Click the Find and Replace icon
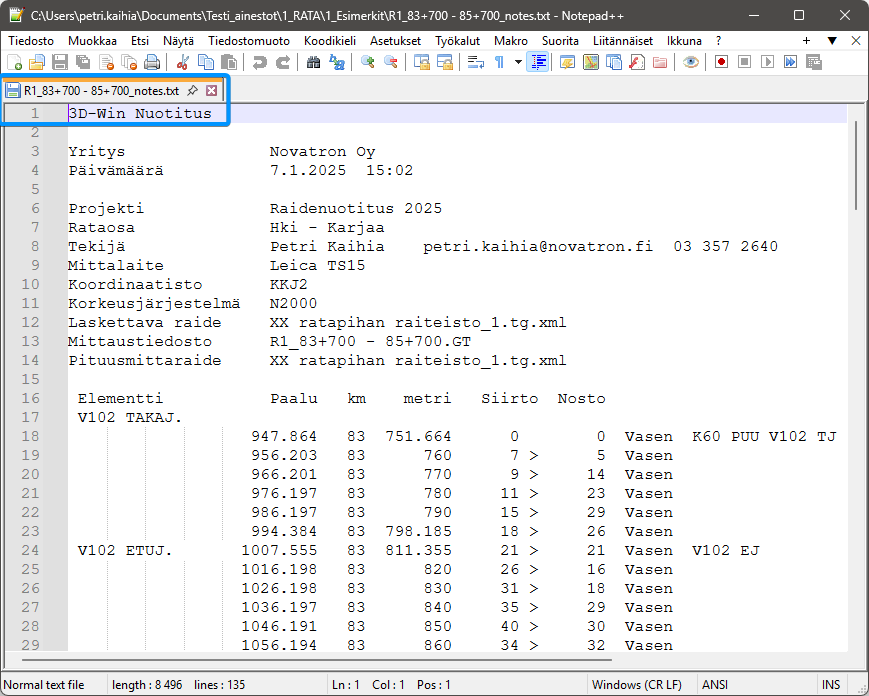Screen dimensions: 869x696 pos(337,62)
